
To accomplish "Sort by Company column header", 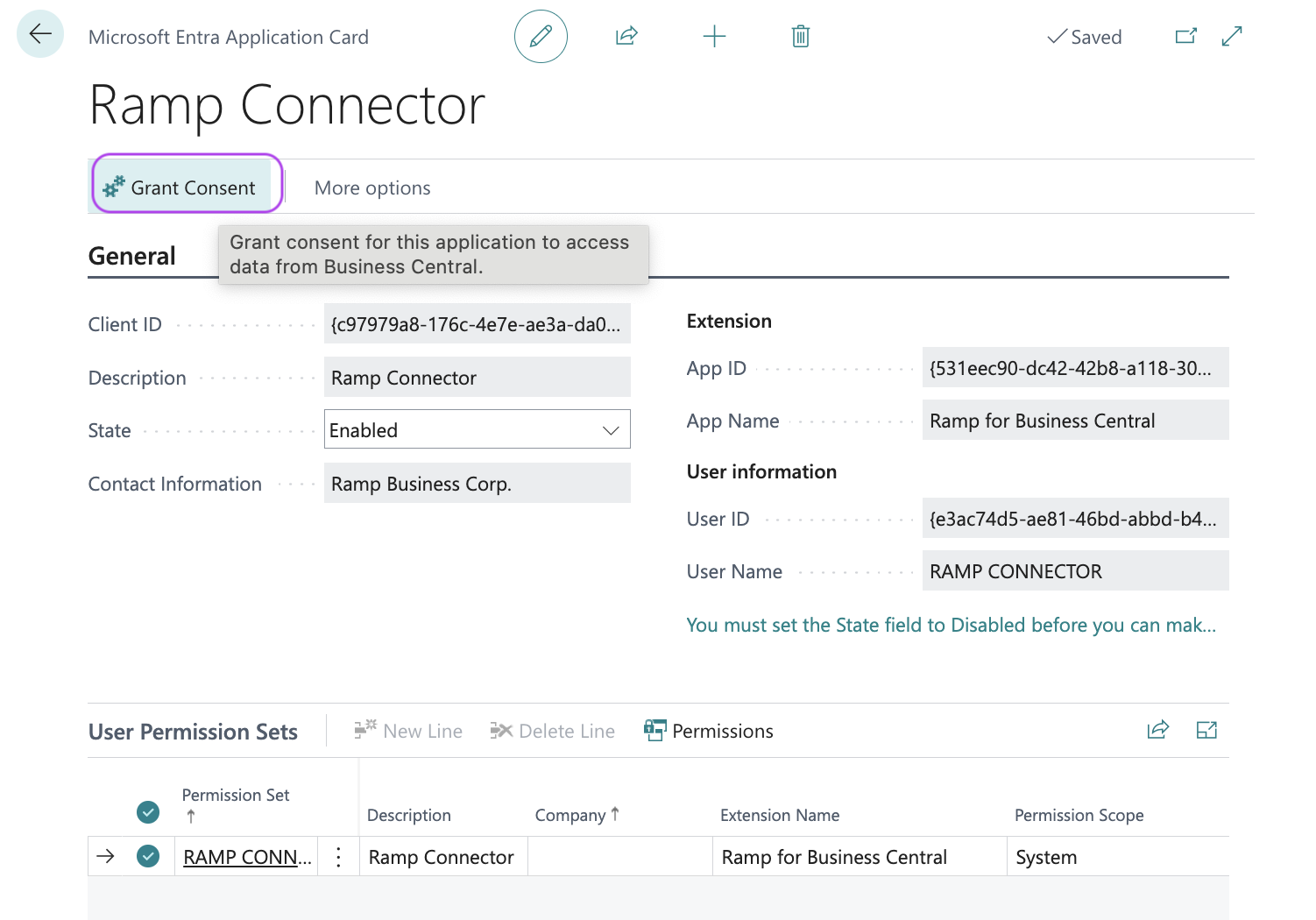I will click(x=577, y=815).
